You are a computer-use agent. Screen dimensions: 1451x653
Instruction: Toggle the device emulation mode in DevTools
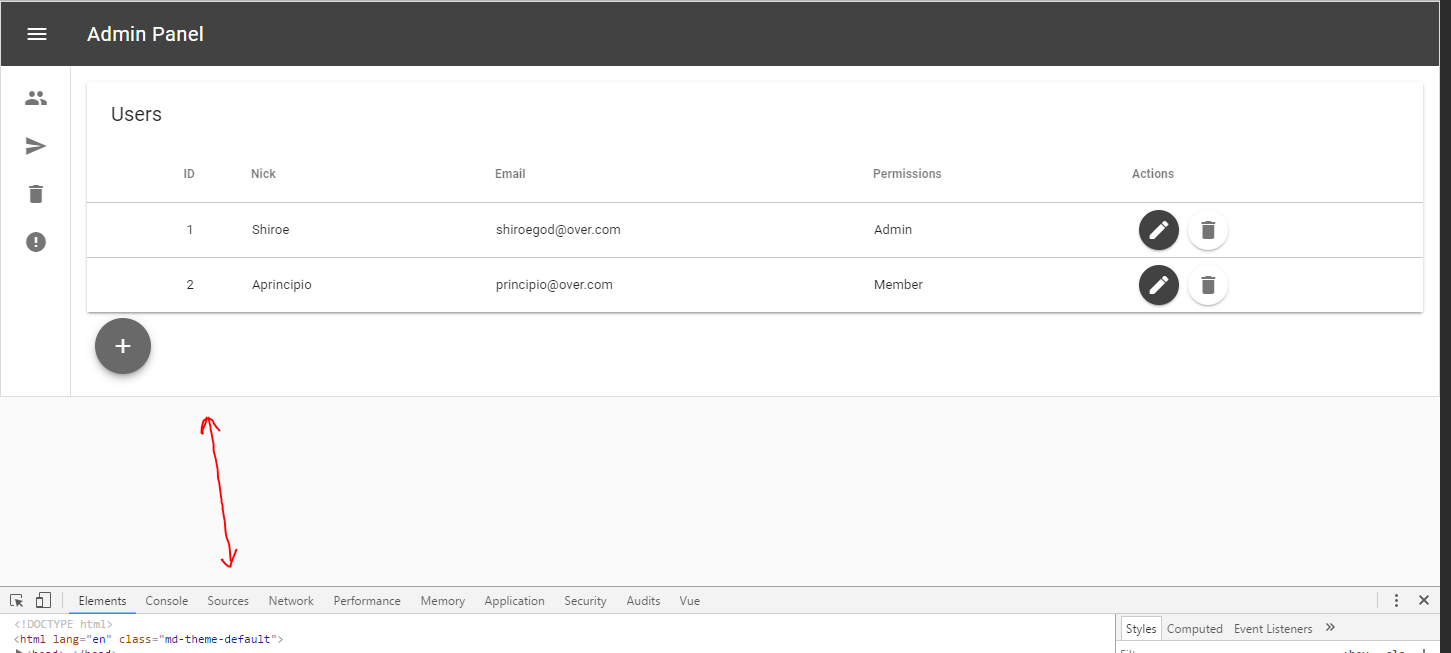[42, 599]
